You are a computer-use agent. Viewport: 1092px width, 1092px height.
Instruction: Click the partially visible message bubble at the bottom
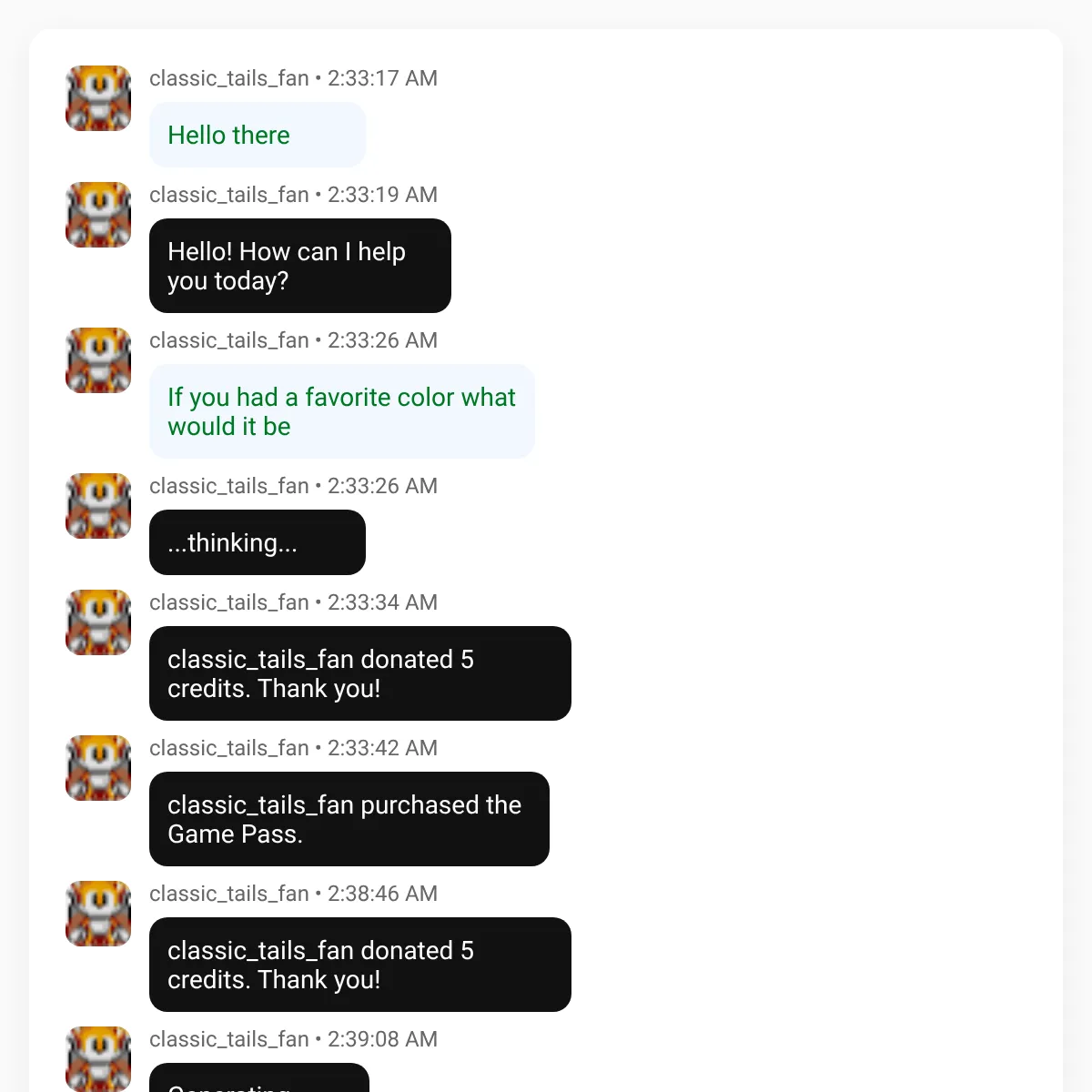pos(259,1077)
